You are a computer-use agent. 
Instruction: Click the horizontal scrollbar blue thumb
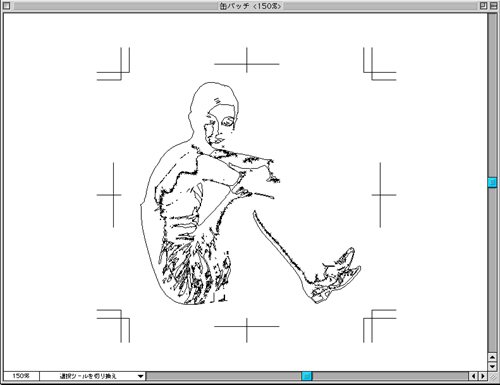coord(307,376)
